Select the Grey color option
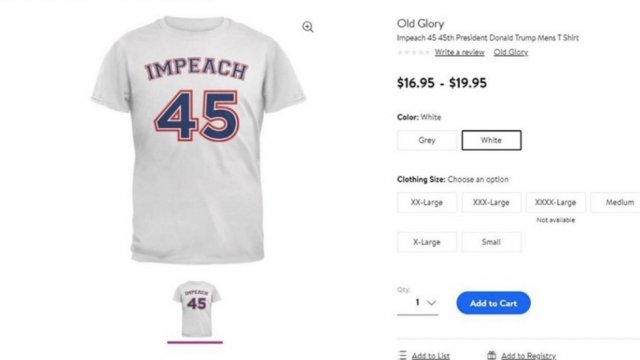Viewport: 640px width, 360px height. pos(427,140)
